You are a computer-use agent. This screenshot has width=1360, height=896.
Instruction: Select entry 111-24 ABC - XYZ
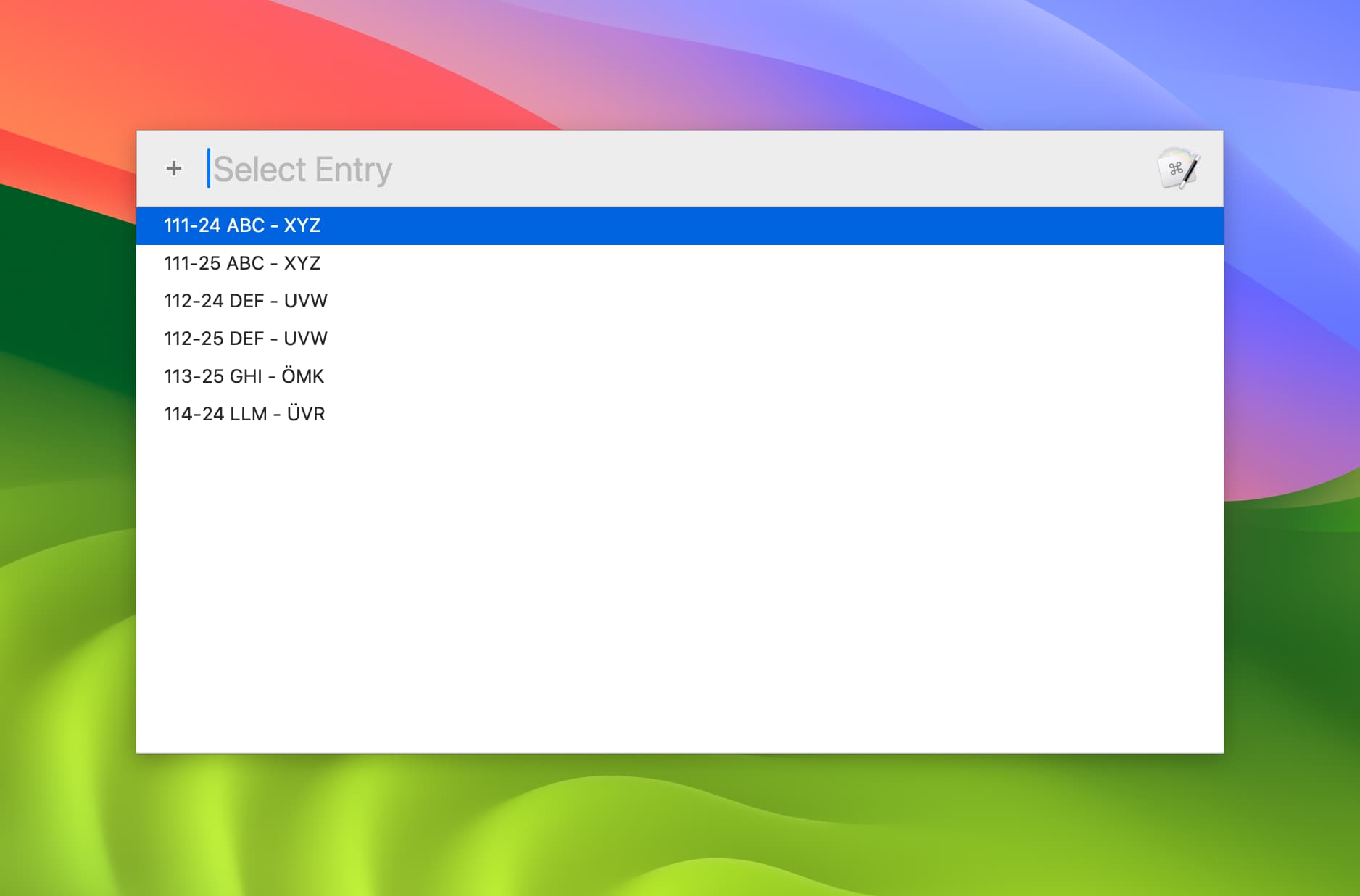pyautogui.click(x=679, y=225)
